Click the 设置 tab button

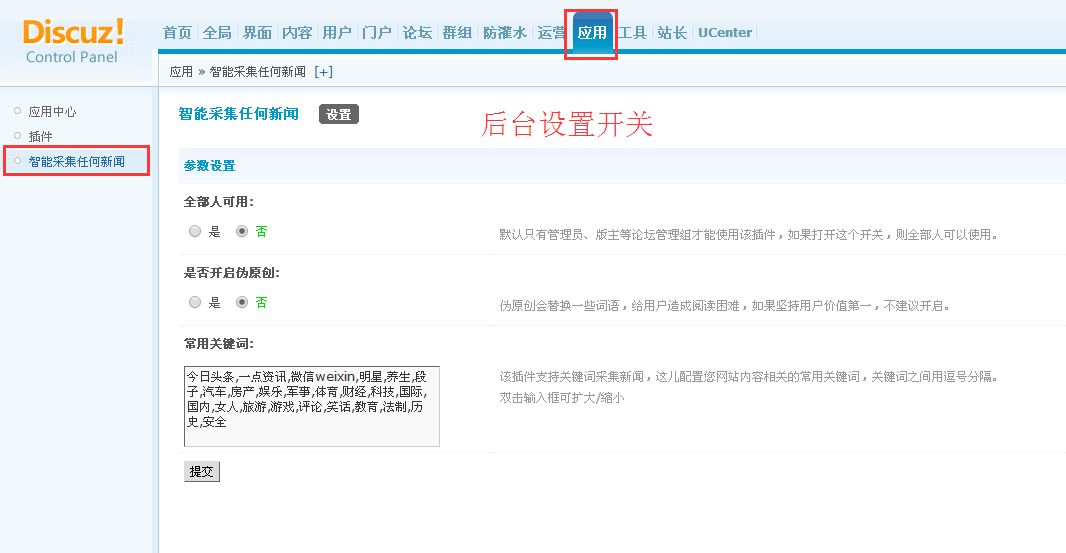click(x=339, y=114)
